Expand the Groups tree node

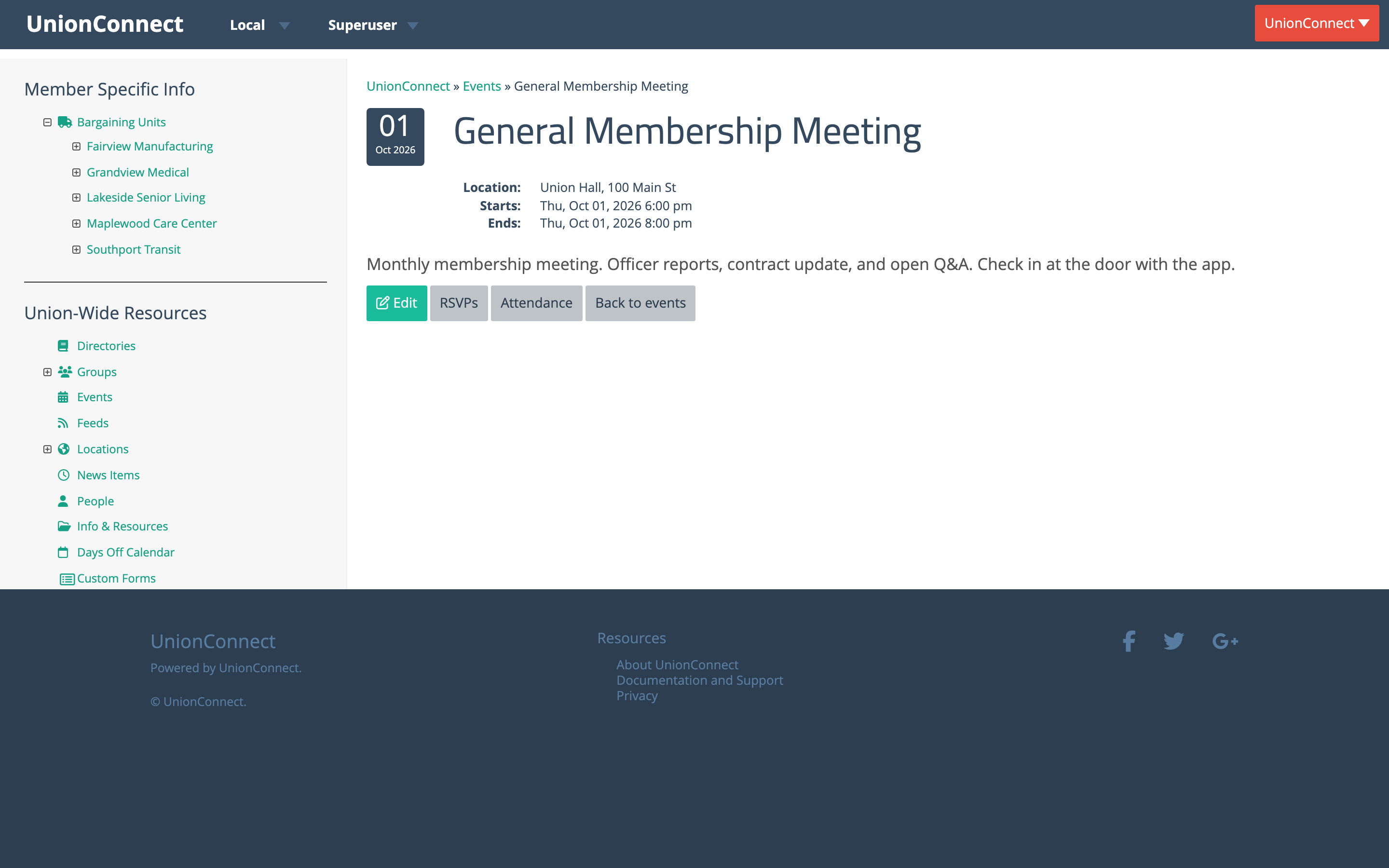click(48, 372)
